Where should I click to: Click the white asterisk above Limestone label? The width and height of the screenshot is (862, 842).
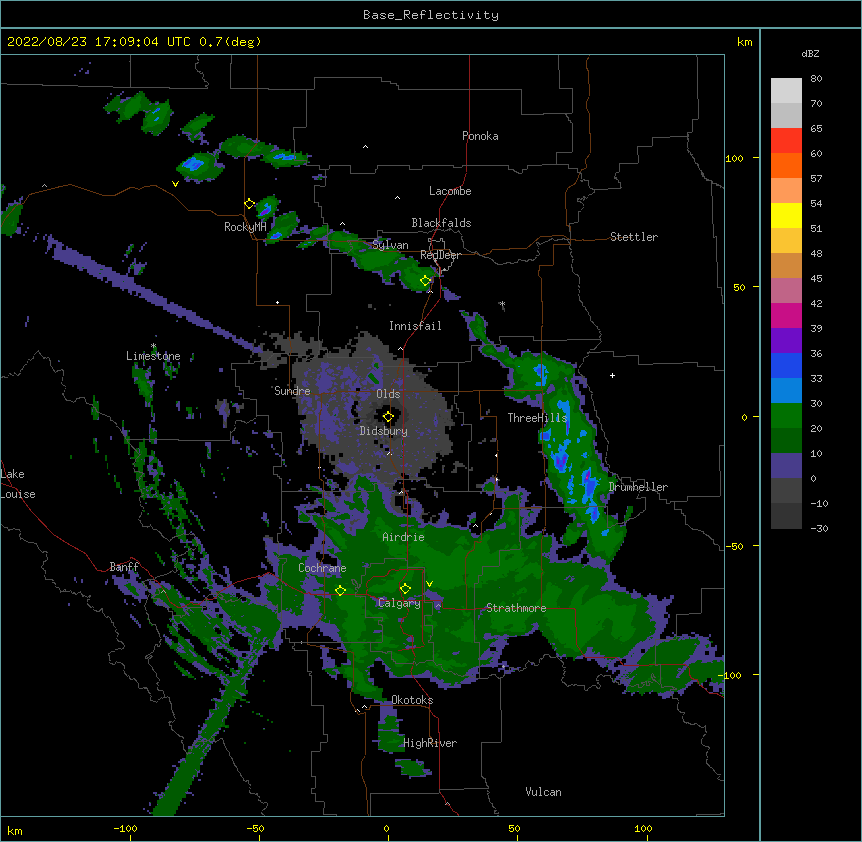153,346
